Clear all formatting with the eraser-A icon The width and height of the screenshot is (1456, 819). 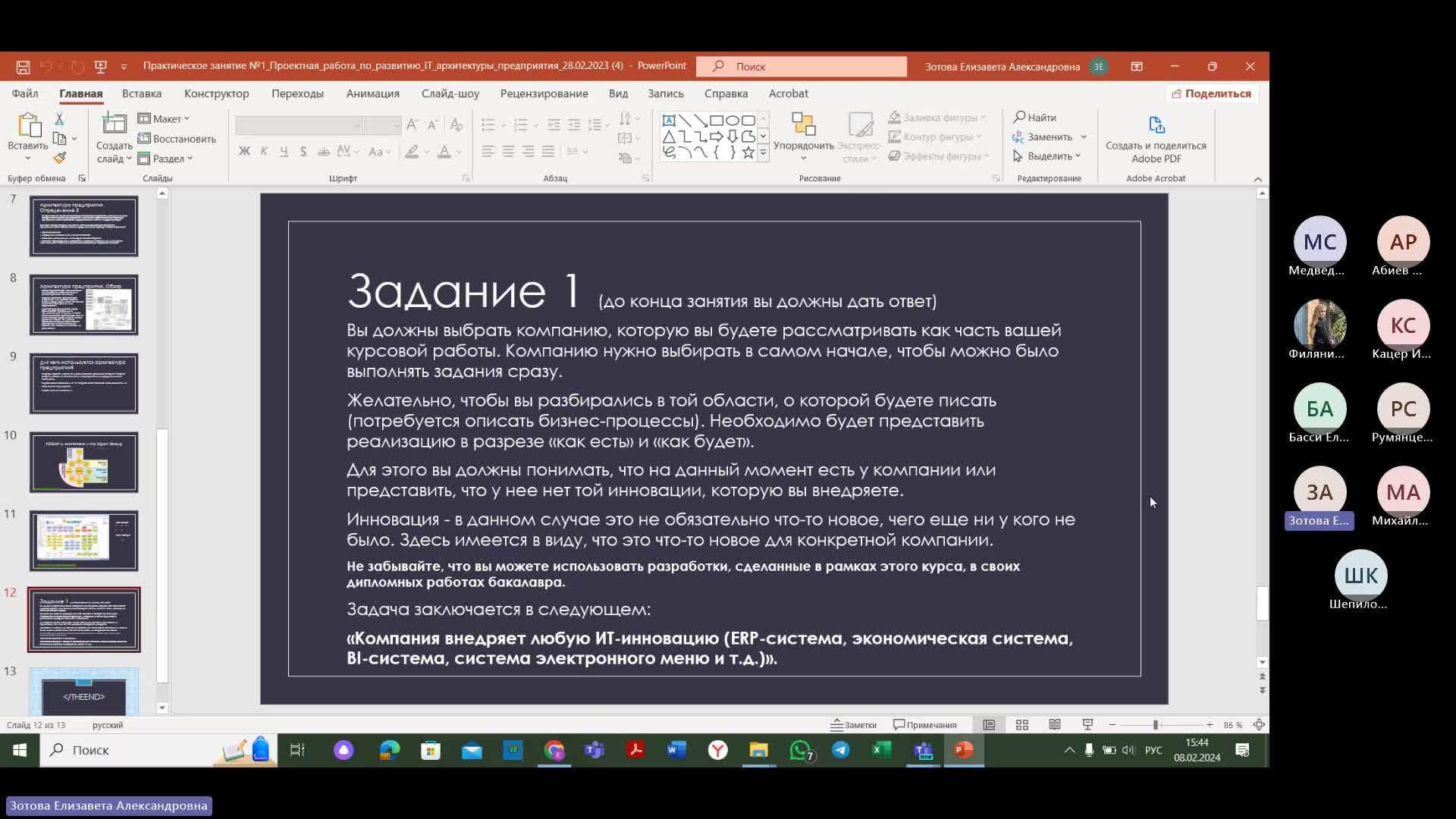[456, 124]
